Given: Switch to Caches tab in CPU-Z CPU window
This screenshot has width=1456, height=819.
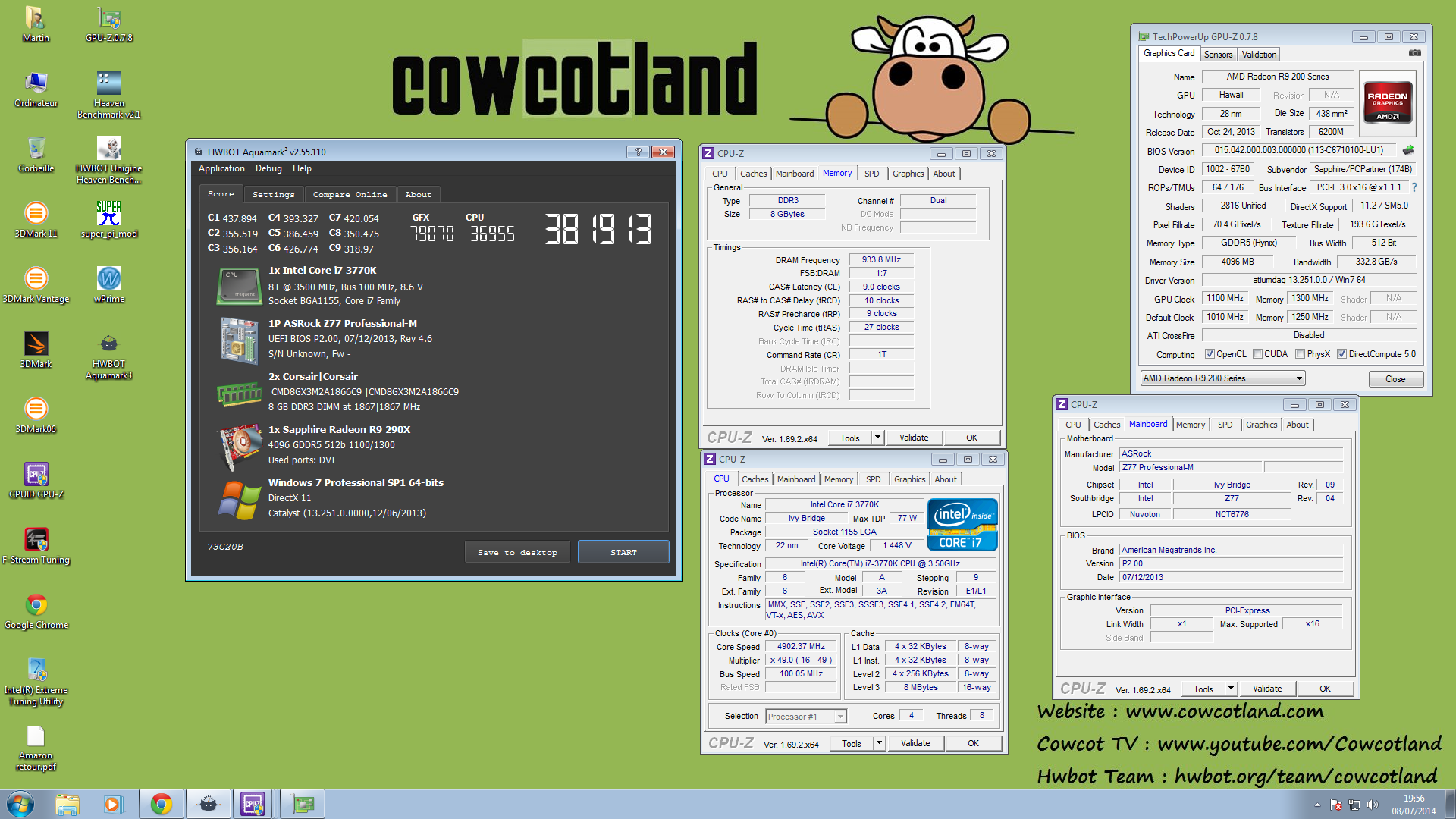Looking at the screenshot, I should coord(755,479).
